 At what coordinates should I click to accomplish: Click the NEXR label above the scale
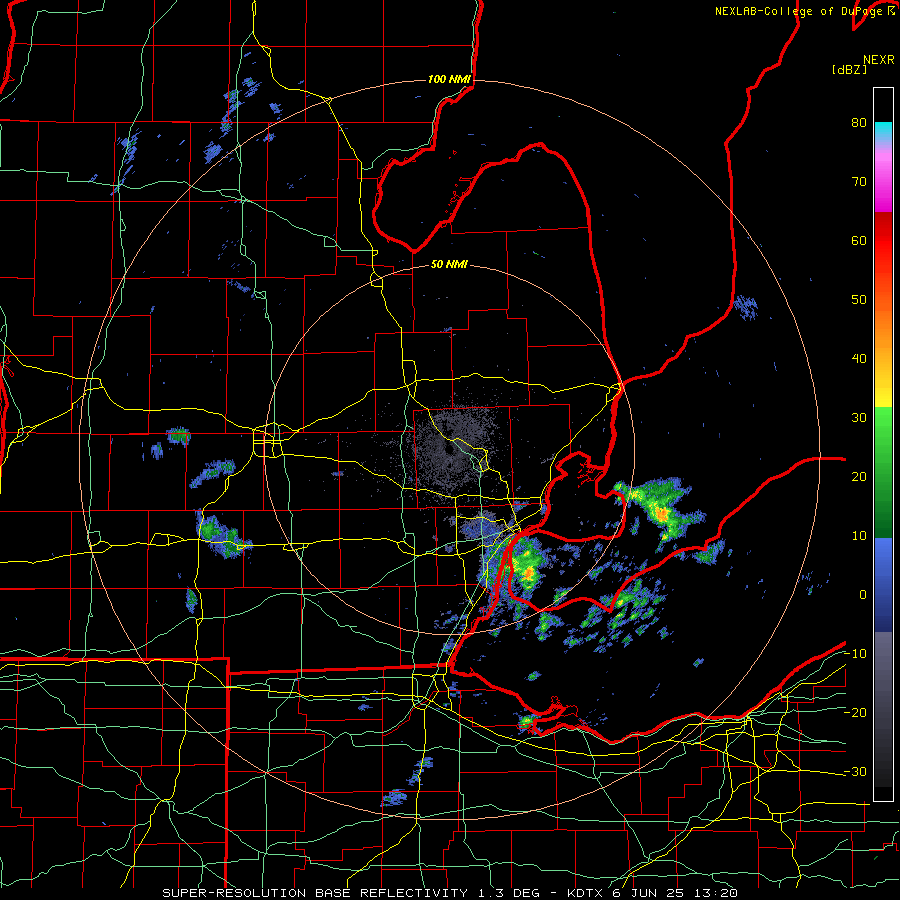pos(878,60)
